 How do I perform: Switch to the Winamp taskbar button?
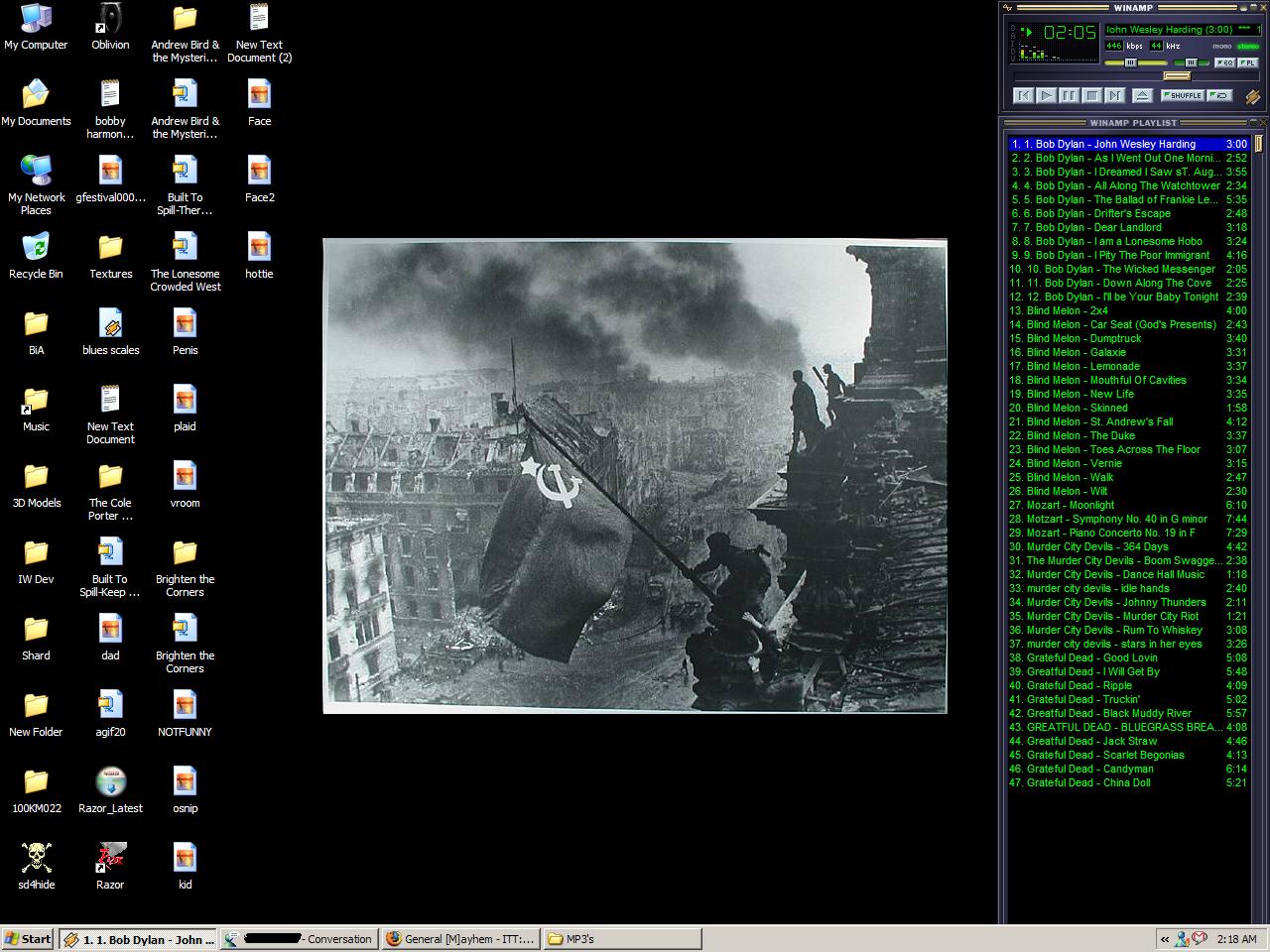pyautogui.click(x=138, y=939)
